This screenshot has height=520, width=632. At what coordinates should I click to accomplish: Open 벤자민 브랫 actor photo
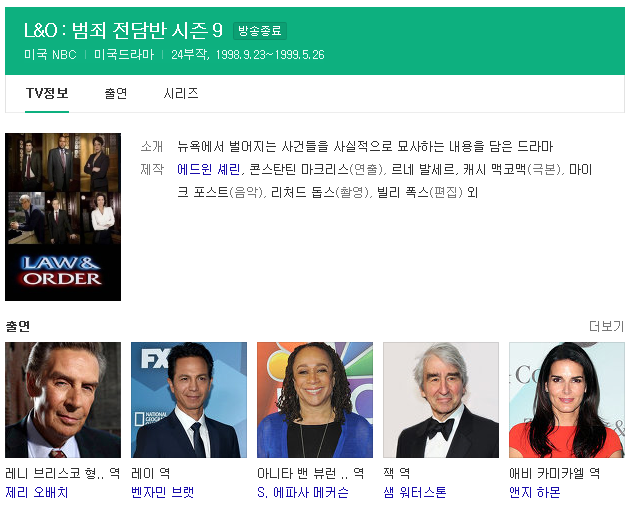coord(189,400)
